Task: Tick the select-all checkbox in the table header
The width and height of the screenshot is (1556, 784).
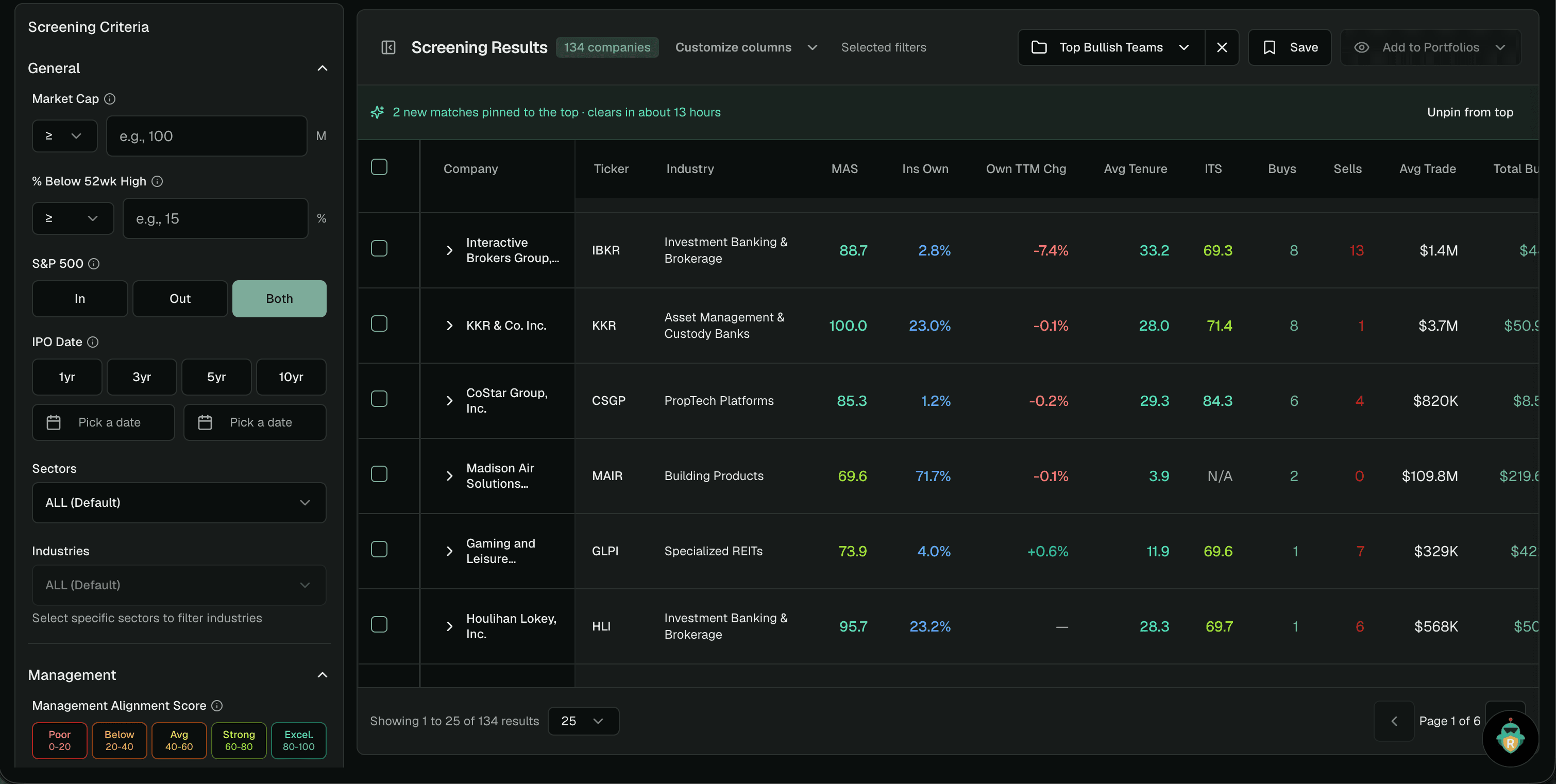Action: pyautogui.click(x=379, y=167)
